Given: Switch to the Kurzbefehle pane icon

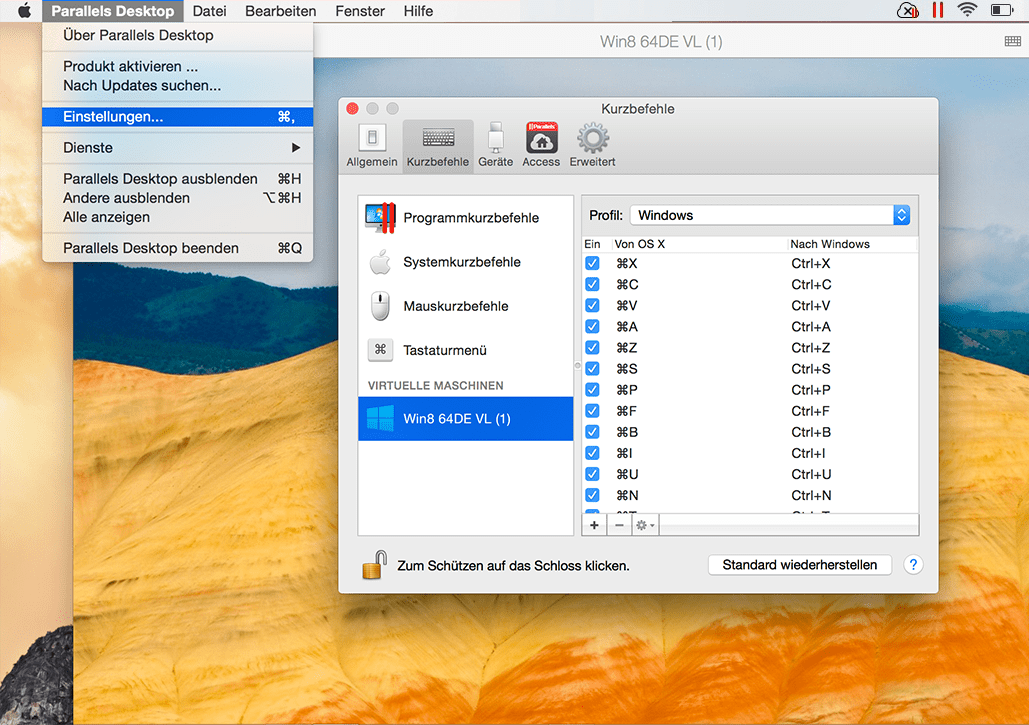Looking at the screenshot, I should (437, 143).
